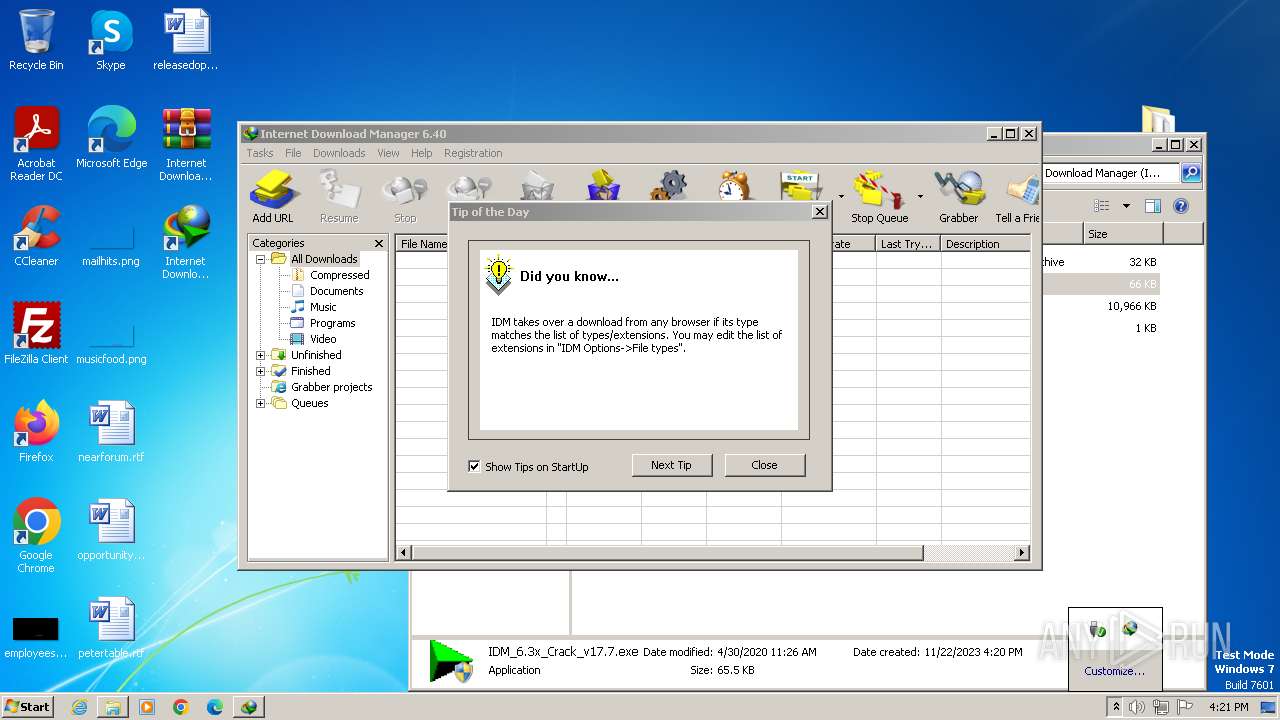Open the Explorer view options dropdown arrow

tap(1126, 206)
